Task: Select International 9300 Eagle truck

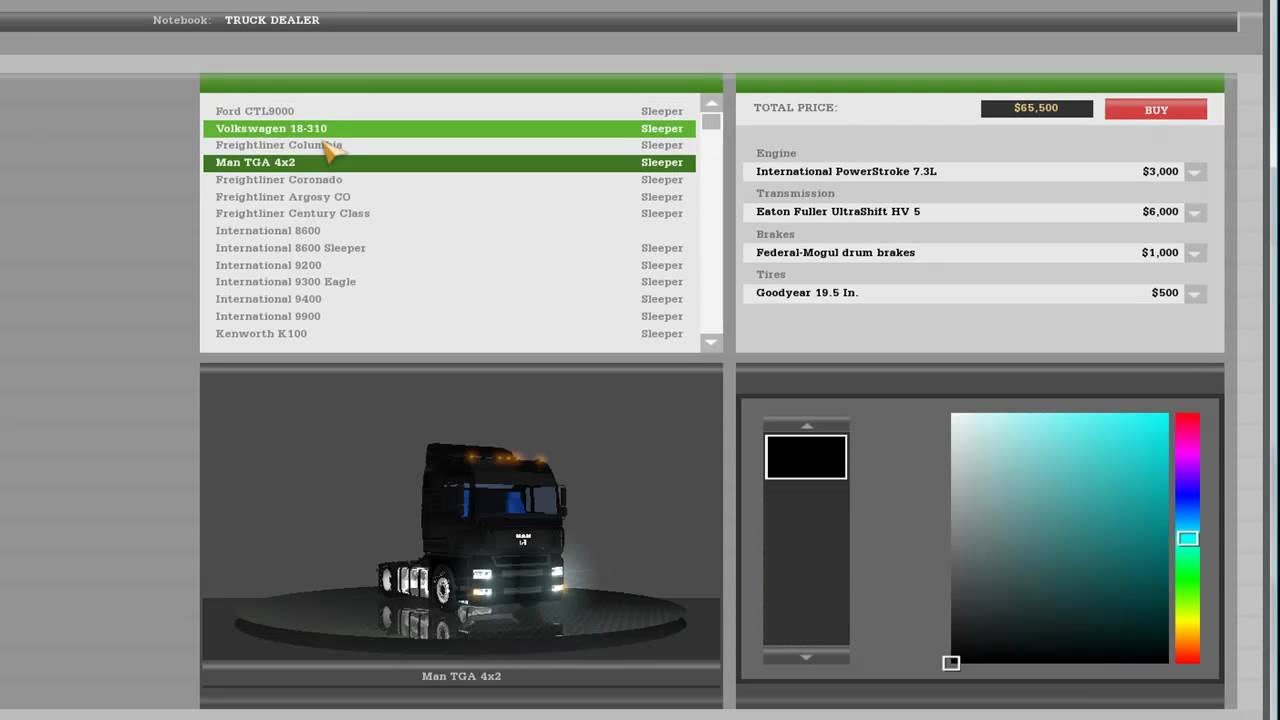Action: pyautogui.click(x=449, y=282)
